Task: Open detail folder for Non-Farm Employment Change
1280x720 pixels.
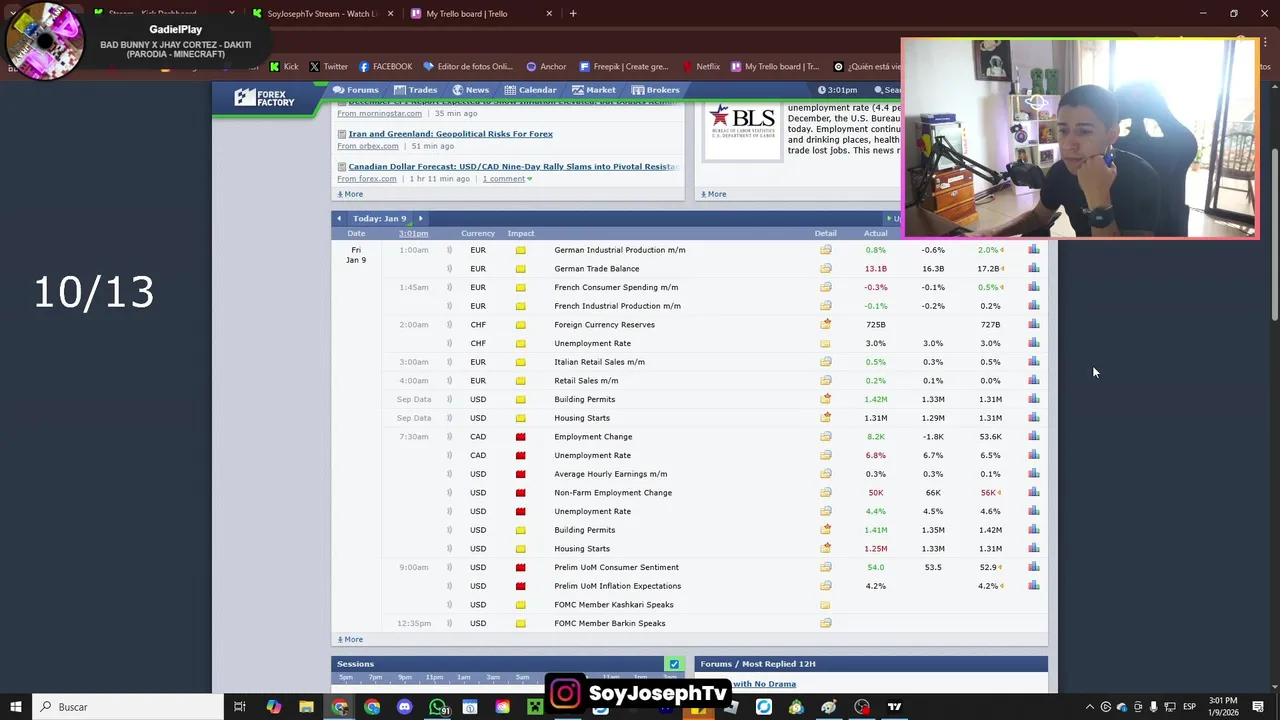Action: pyautogui.click(x=825, y=493)
